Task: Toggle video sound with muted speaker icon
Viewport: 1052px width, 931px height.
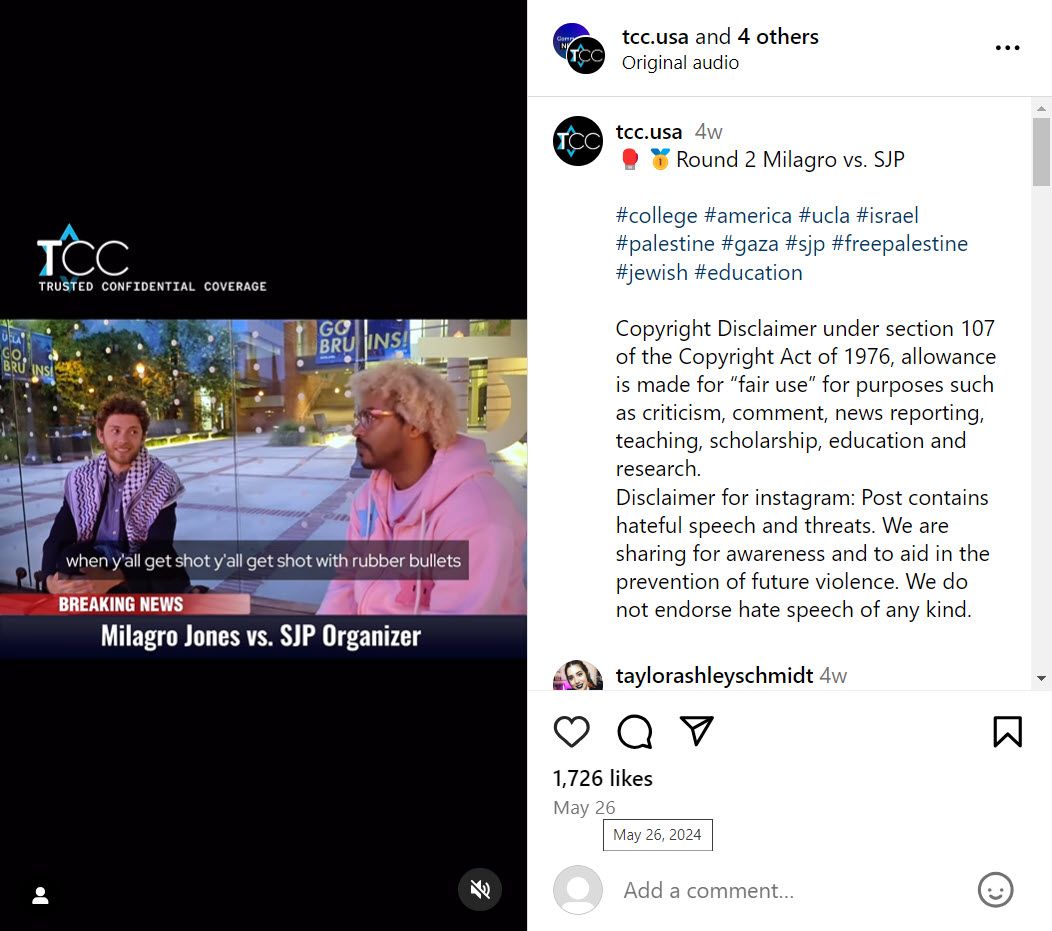Action: pyautogui.click(x=480, y=890)
